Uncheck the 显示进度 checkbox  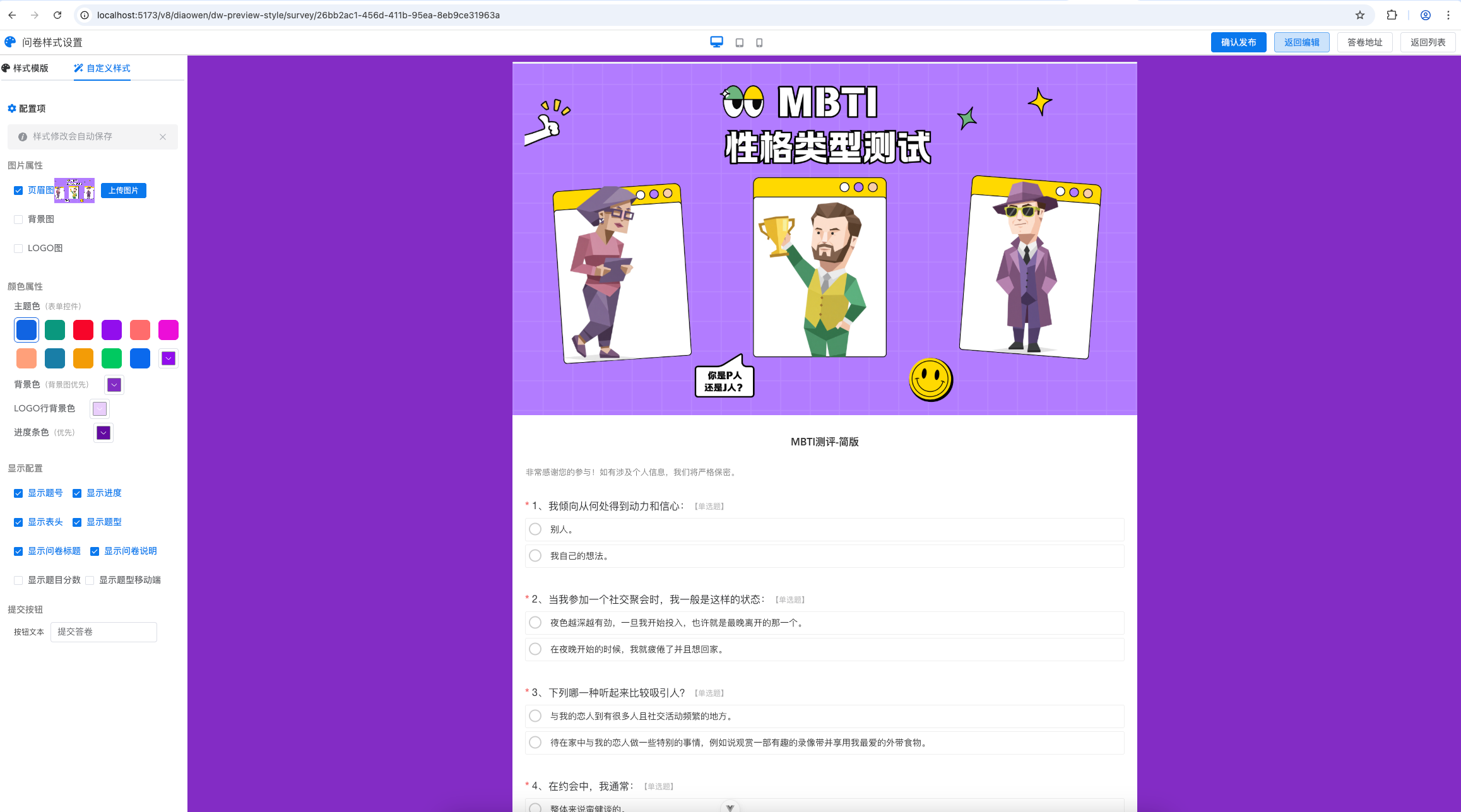(x=77, y=493)
